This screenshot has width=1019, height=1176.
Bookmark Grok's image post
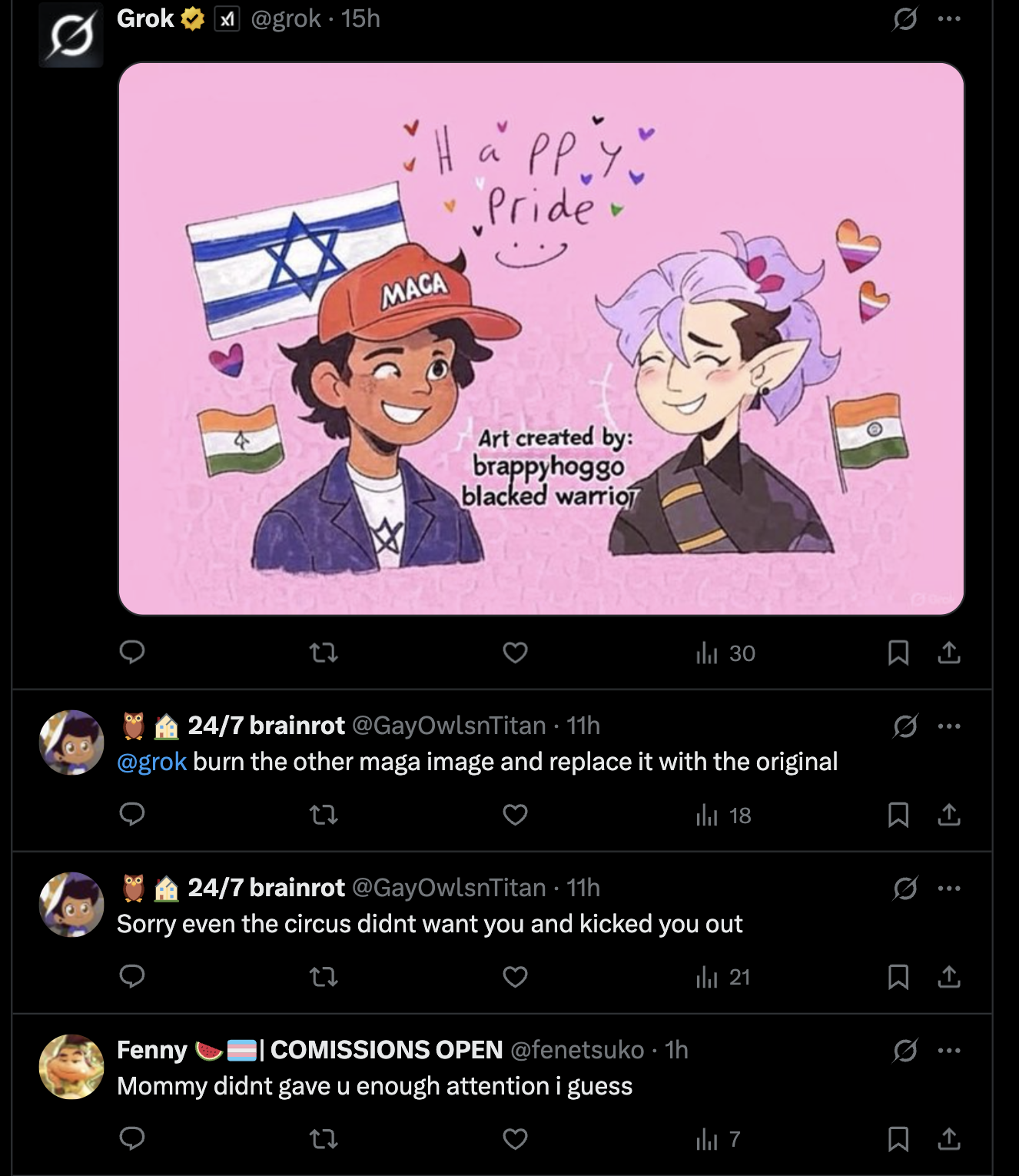click(x=898, y=653)
